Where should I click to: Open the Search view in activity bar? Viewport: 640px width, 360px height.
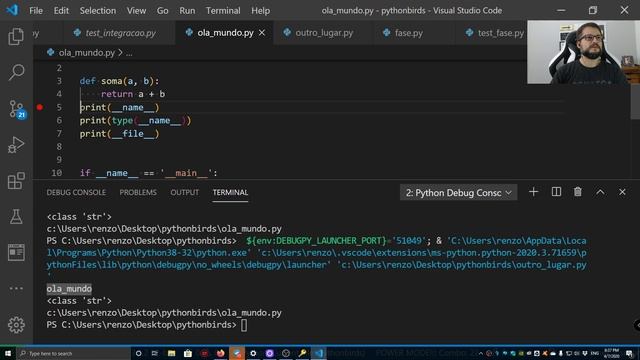[16, 72]
